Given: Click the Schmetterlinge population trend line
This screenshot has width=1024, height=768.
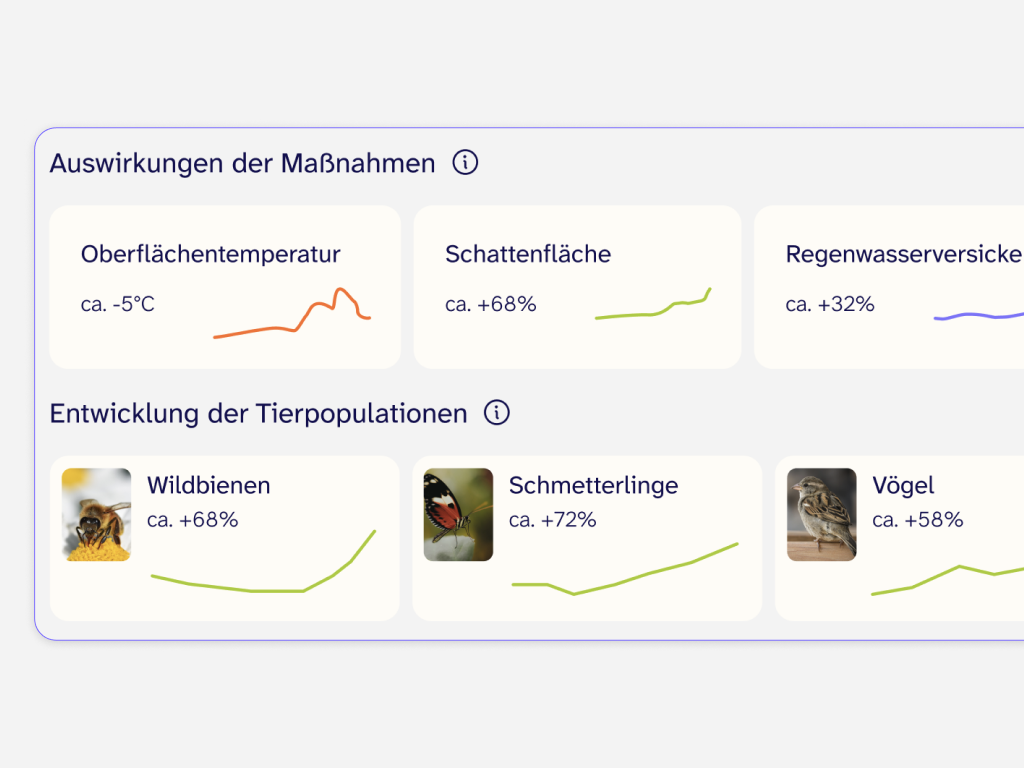Looking at the screenshot, I should tap(625, 568).
